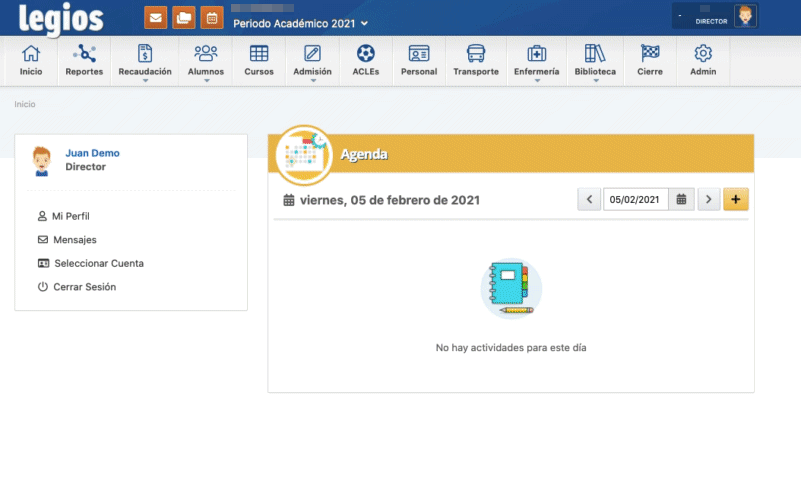Open Mi Perfil link

[71, 216]
